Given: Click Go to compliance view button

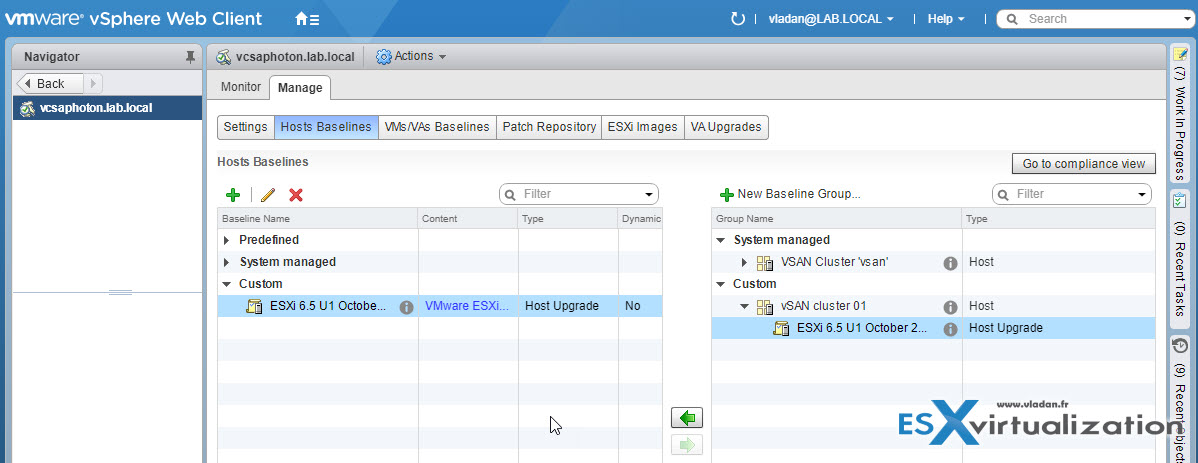Looking at the screenshot, I should point(1083,164).
